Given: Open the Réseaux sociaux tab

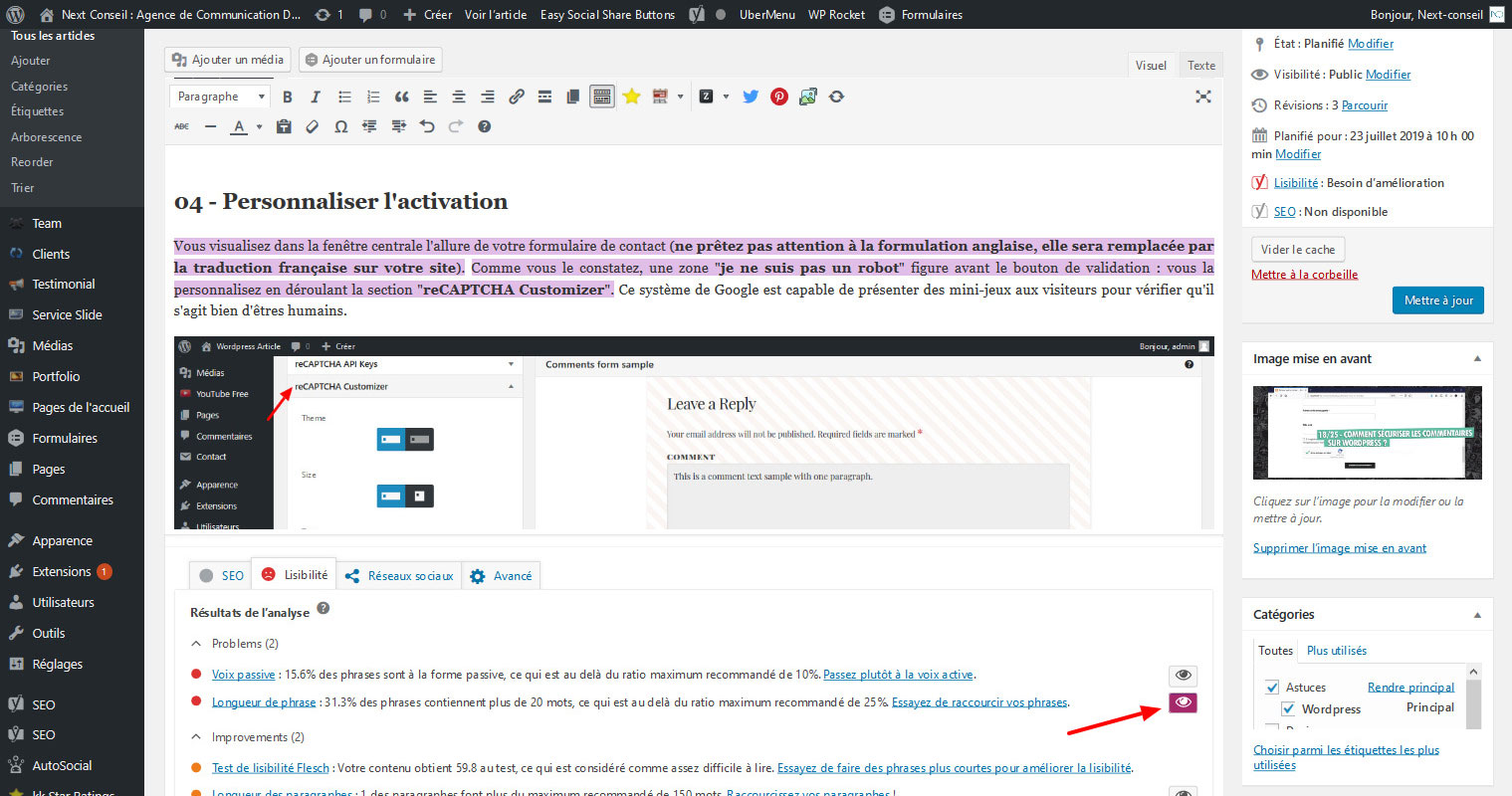Looking at the screenshot, I should (x=399, y=575).
